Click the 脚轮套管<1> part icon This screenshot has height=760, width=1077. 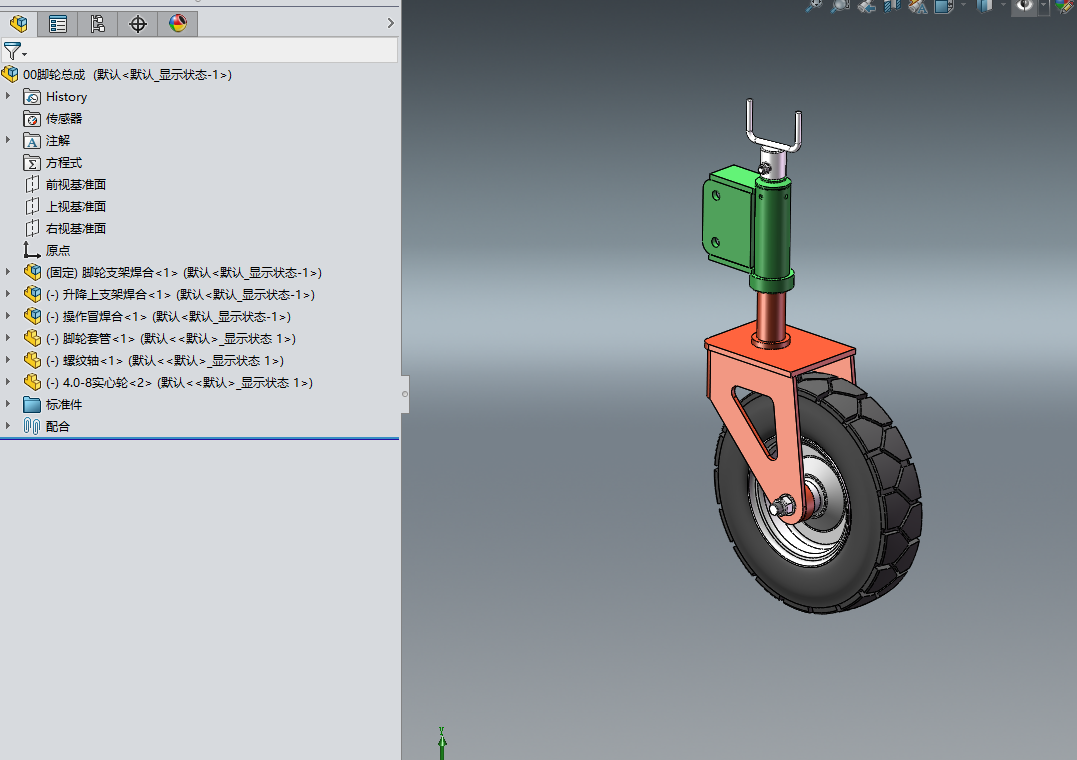click(32, 338)
